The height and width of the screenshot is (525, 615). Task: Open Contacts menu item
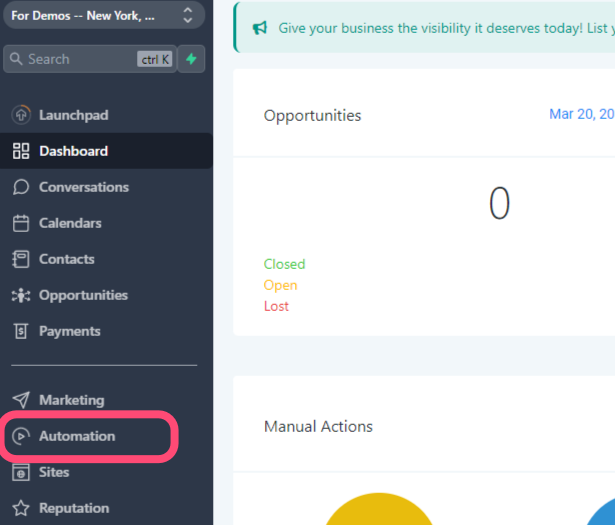click(106, 259)
